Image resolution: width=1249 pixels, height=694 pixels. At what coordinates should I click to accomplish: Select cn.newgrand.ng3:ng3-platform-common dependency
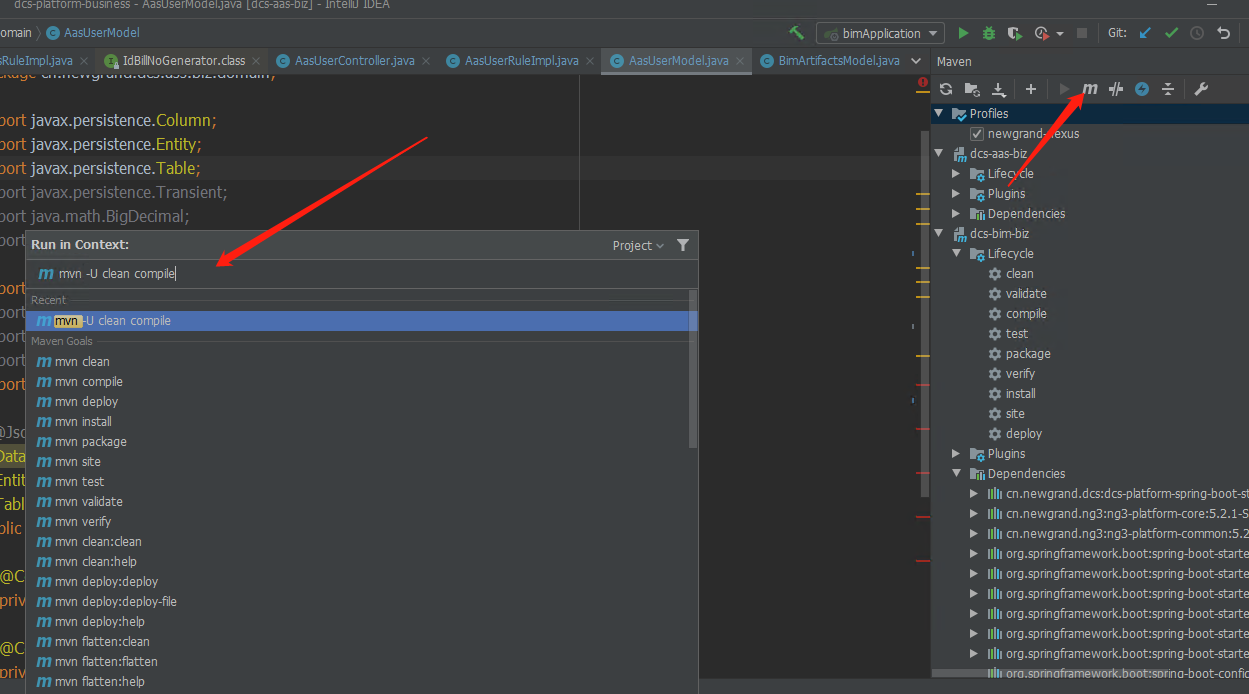tap(1127, 534)
